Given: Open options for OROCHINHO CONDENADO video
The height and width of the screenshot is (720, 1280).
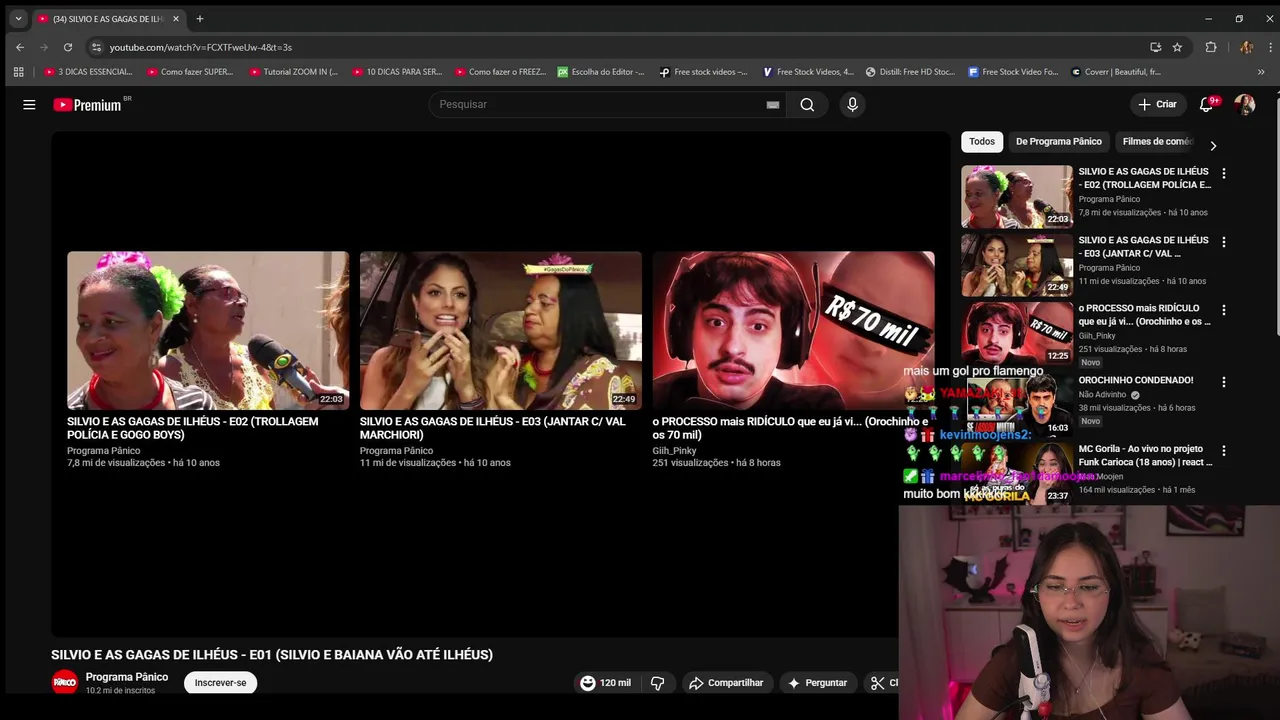Looking at the screenshot, I should 1223,382.
